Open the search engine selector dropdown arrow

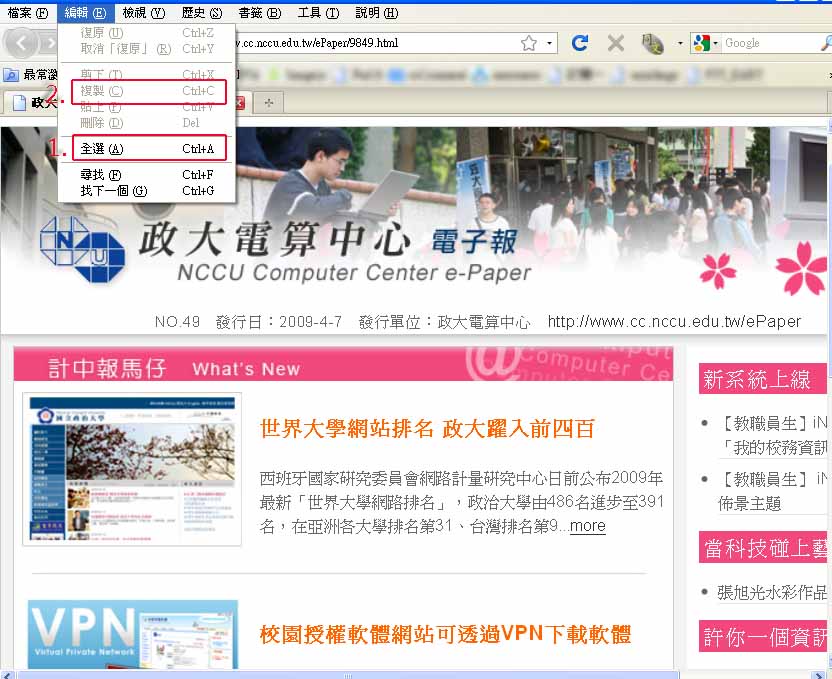pyautogui.click(x=715, y=43)
